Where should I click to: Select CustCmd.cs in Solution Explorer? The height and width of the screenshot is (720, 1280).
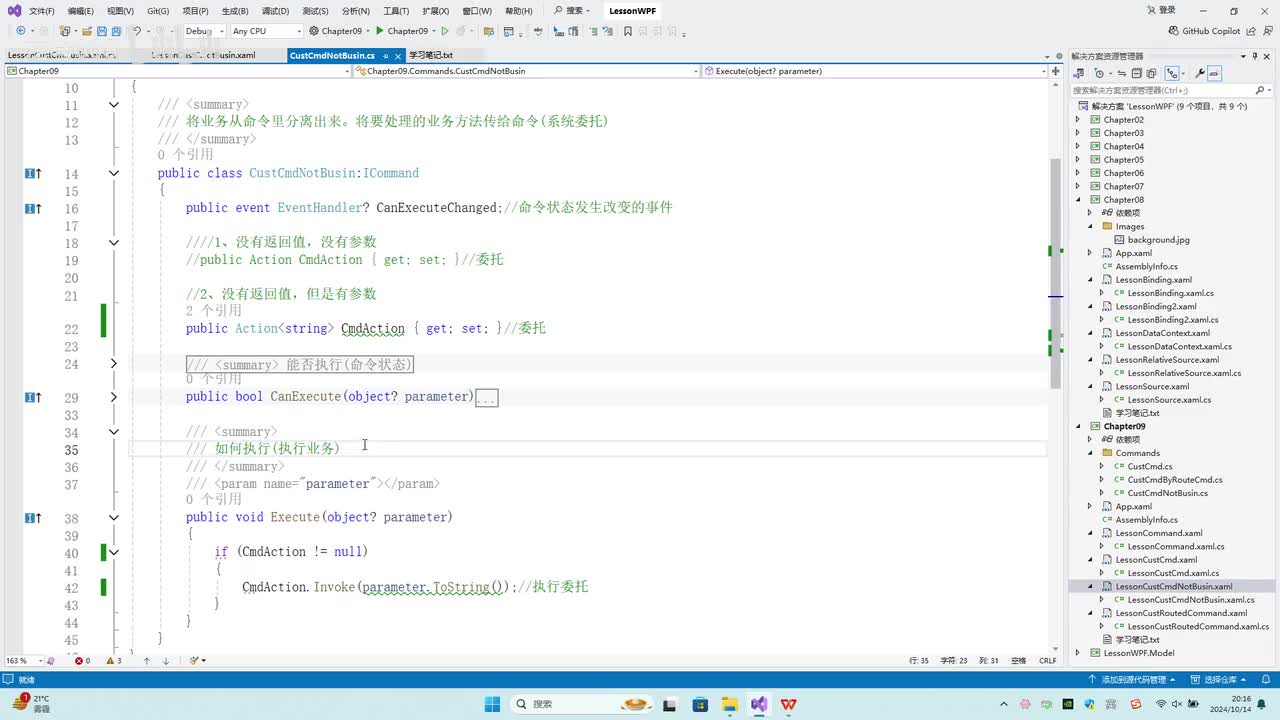click(1150, 466)
